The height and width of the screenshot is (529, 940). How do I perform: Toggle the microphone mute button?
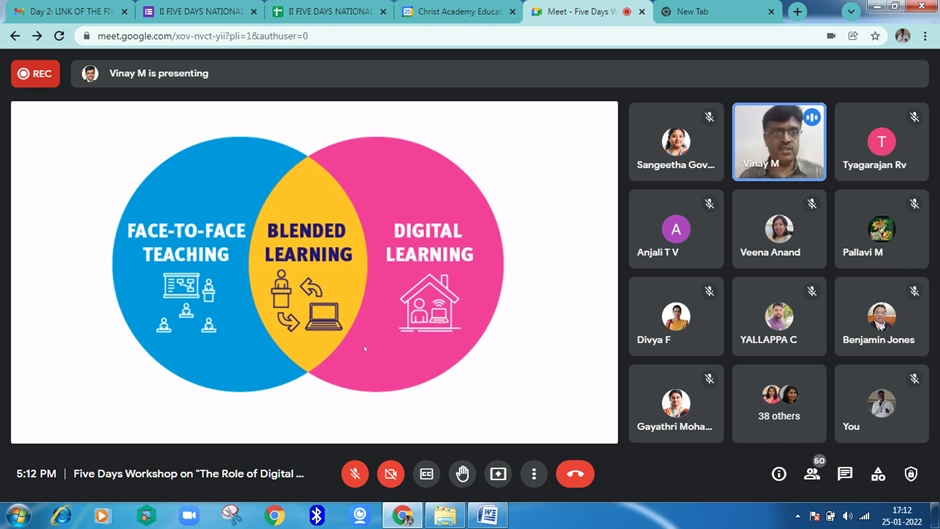(x=355, y=474)
